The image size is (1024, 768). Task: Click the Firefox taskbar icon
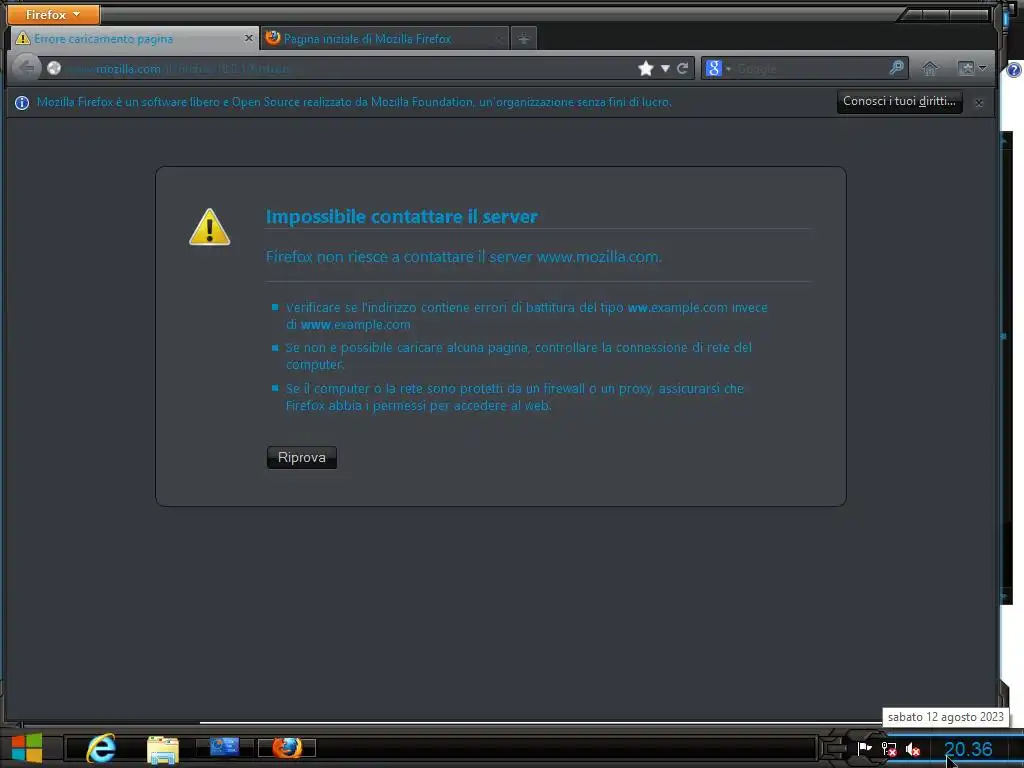point(287,747)
